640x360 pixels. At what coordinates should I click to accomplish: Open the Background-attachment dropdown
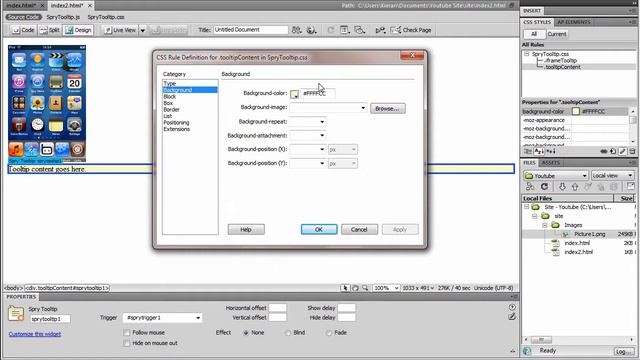[322, 136]
